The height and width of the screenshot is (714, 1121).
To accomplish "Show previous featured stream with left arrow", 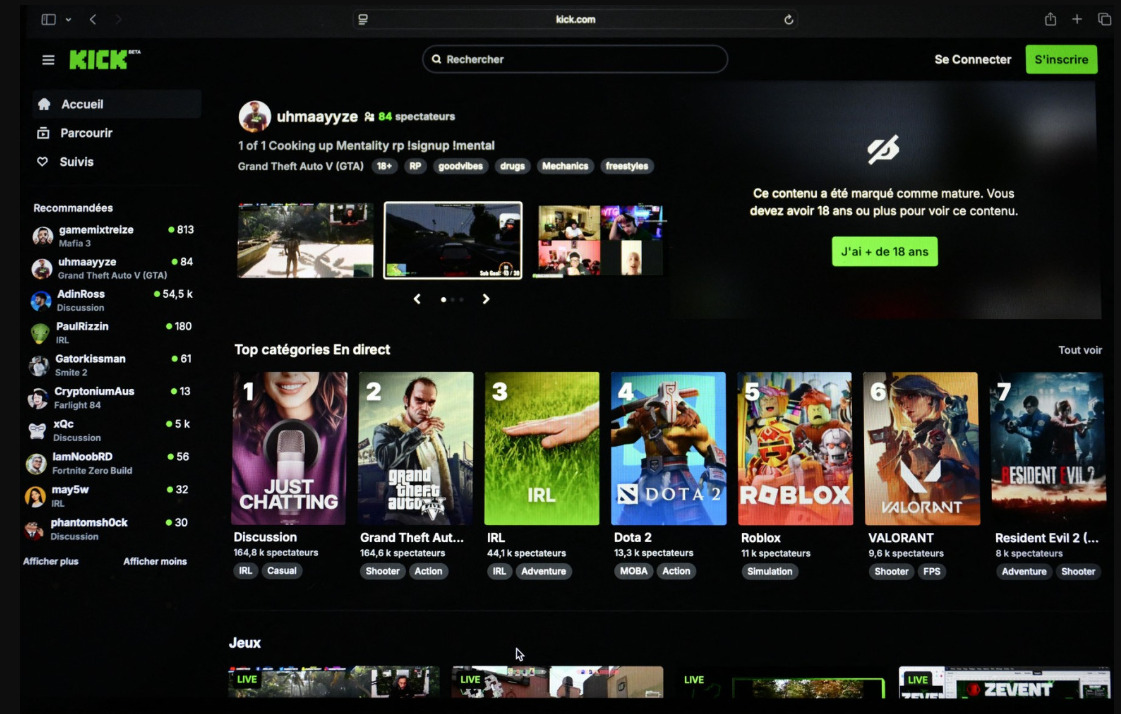I will [x=418, y=299].
